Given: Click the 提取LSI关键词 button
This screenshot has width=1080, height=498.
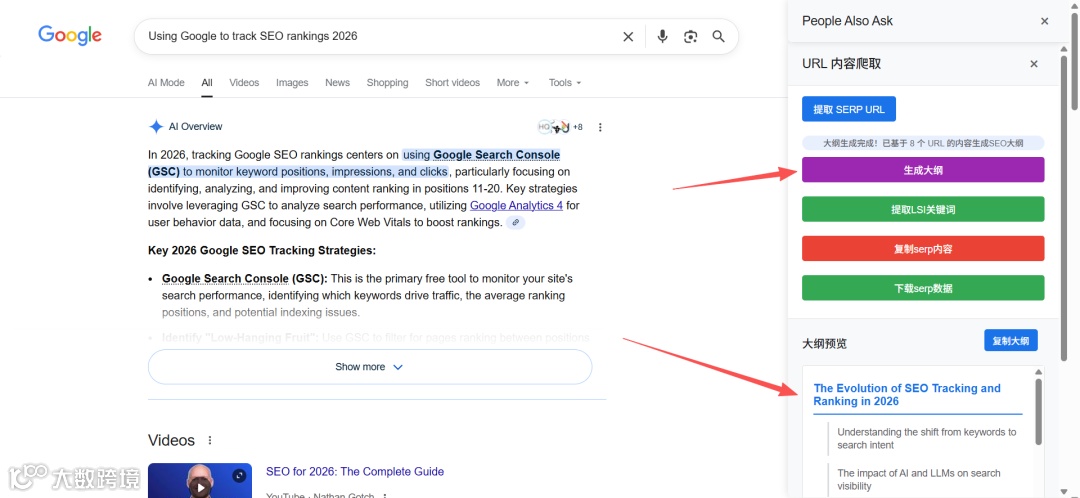Looking at the screenshot, I should [923, 209].
